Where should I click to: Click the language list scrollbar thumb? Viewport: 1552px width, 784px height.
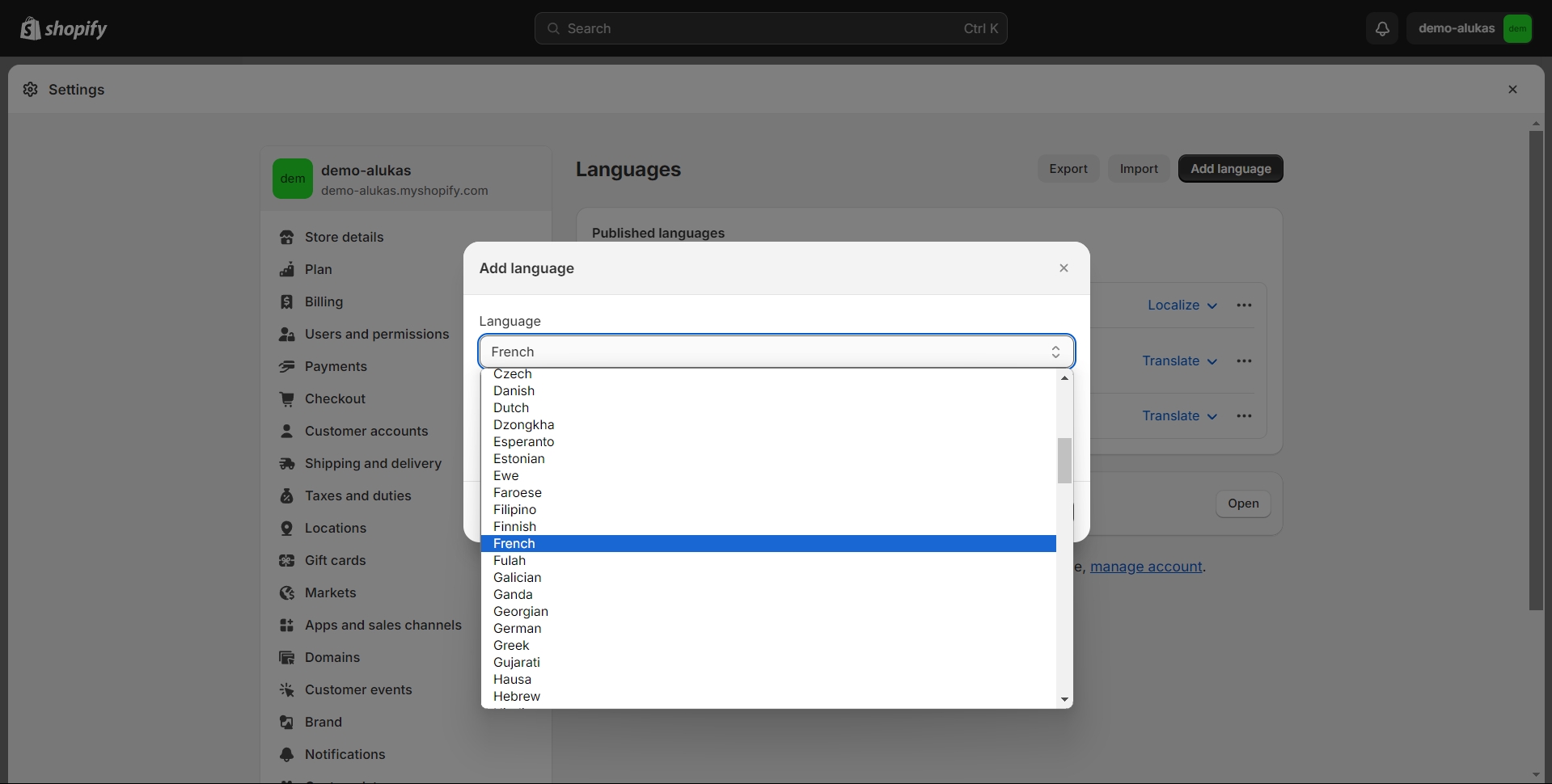click(1064, 460)
